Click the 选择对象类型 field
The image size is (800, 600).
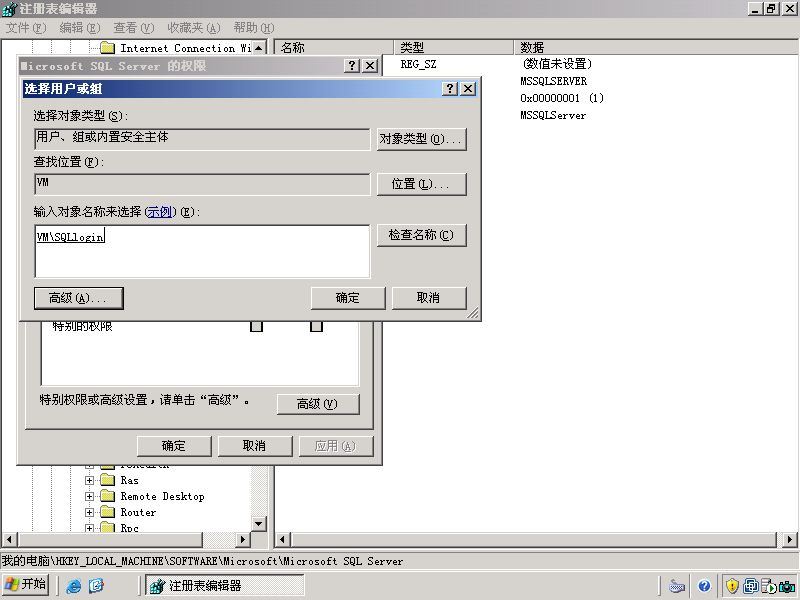pos(202,139)
